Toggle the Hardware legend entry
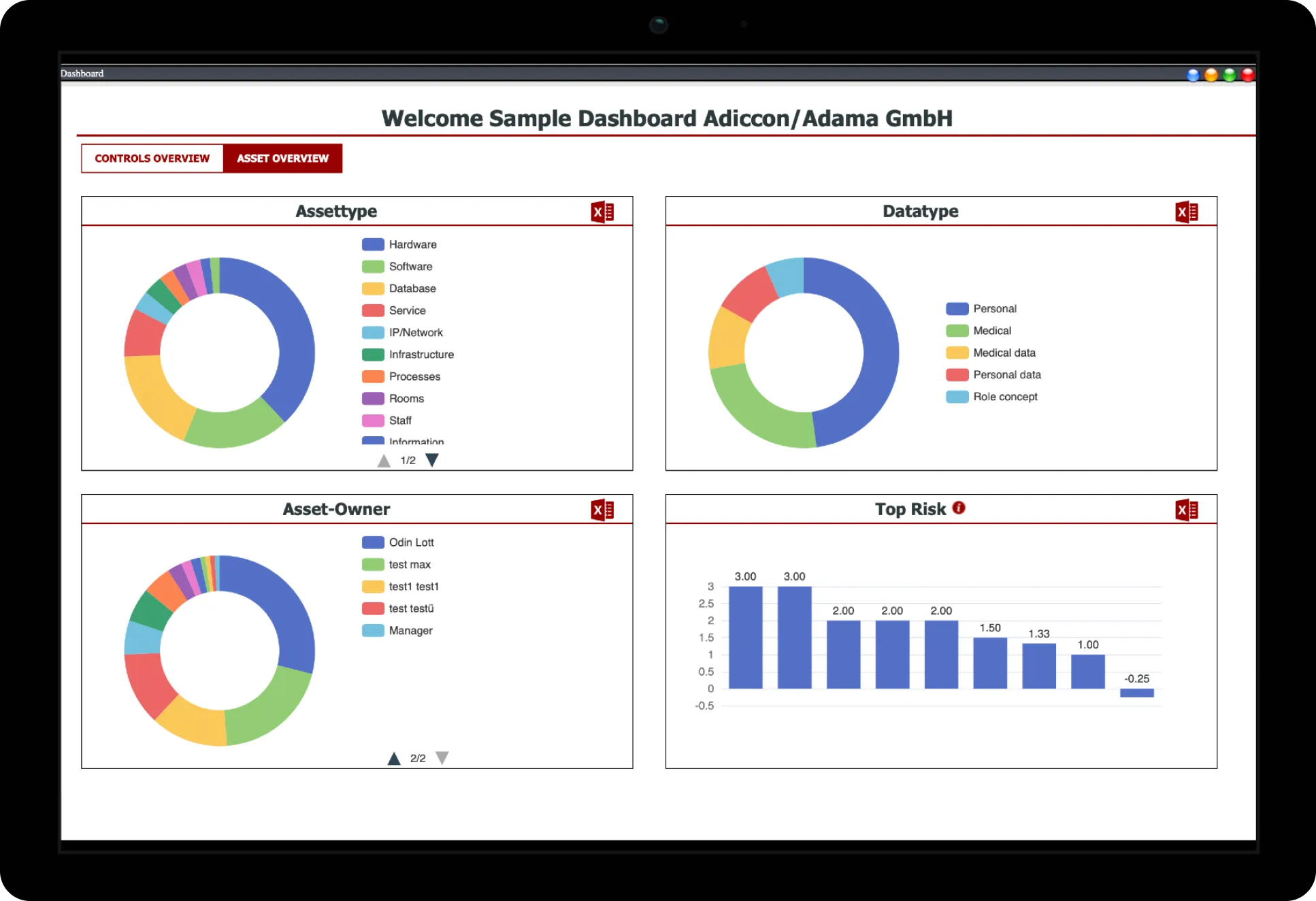The width and height of the screenshot is (1316, 901). pos(399,244)
